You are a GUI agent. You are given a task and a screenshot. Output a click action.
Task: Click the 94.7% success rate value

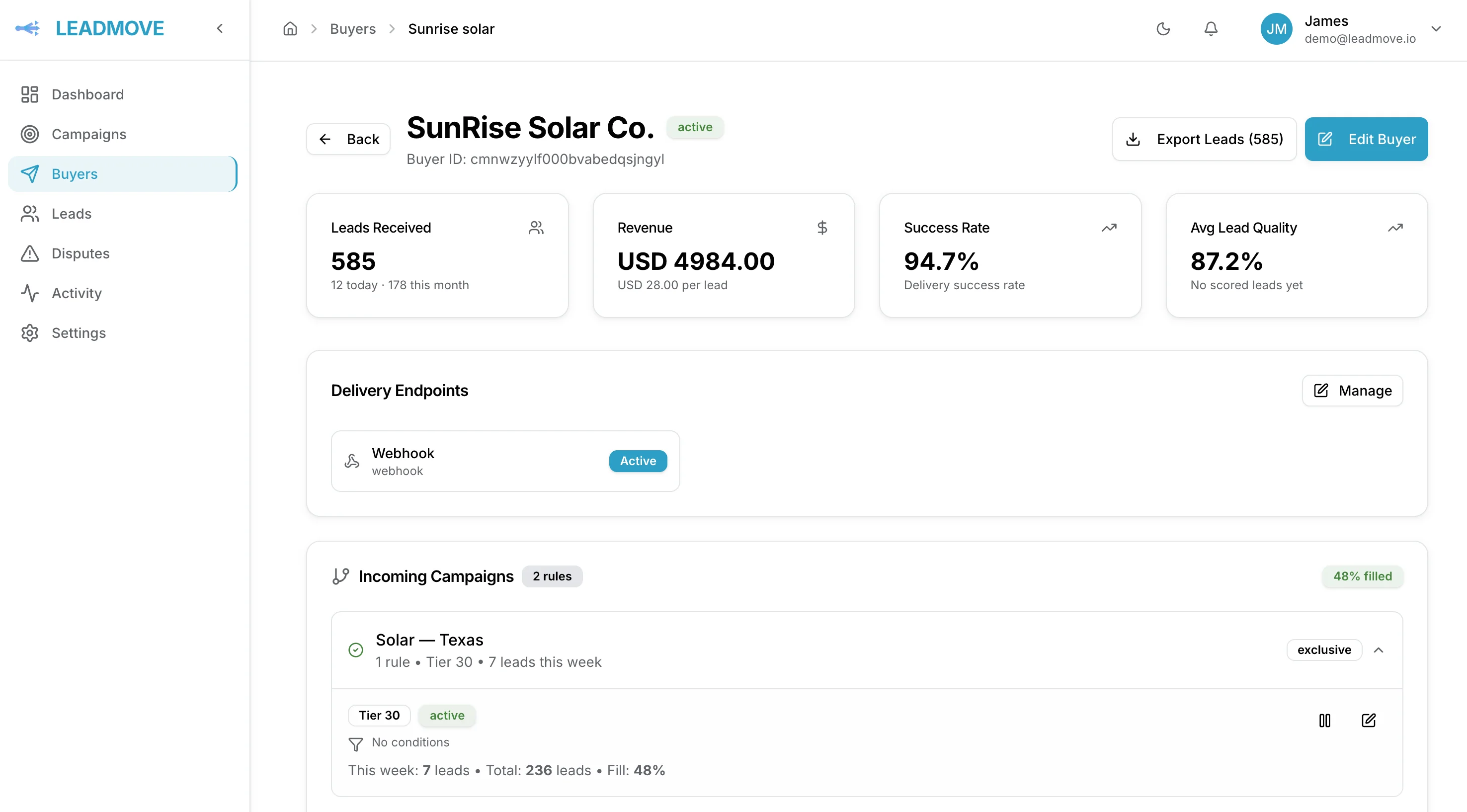tap(941, 261)
